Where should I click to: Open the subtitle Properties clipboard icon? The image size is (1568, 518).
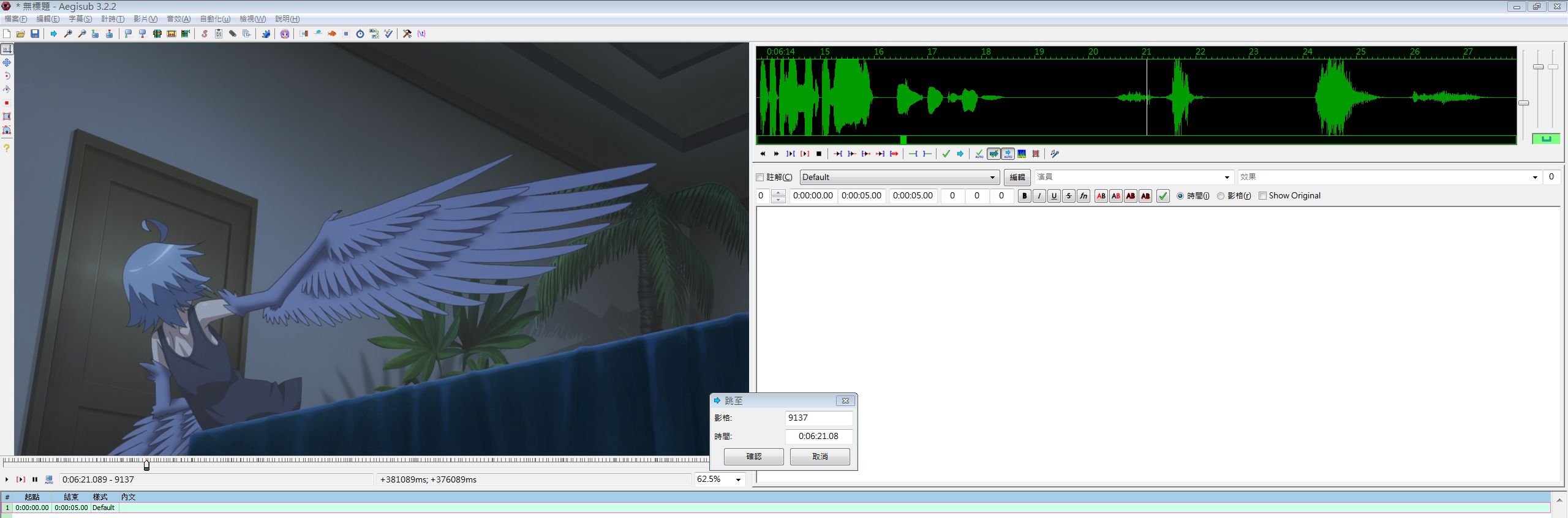point(219,34)
